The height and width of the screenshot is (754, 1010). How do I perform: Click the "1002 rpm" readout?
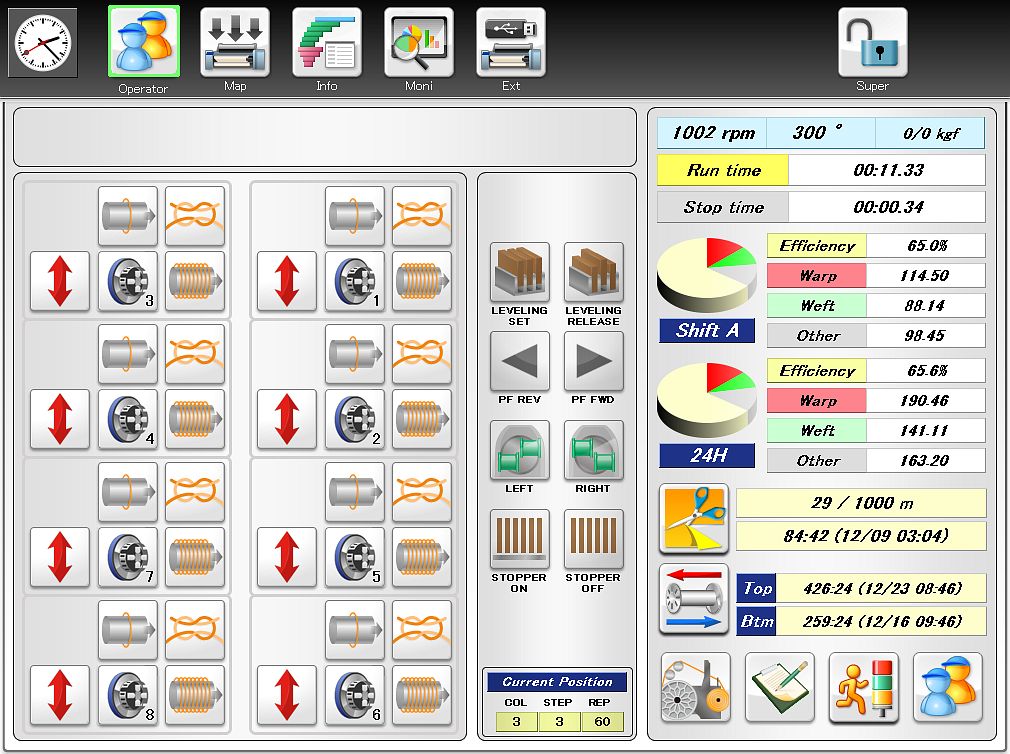[712, 133]
